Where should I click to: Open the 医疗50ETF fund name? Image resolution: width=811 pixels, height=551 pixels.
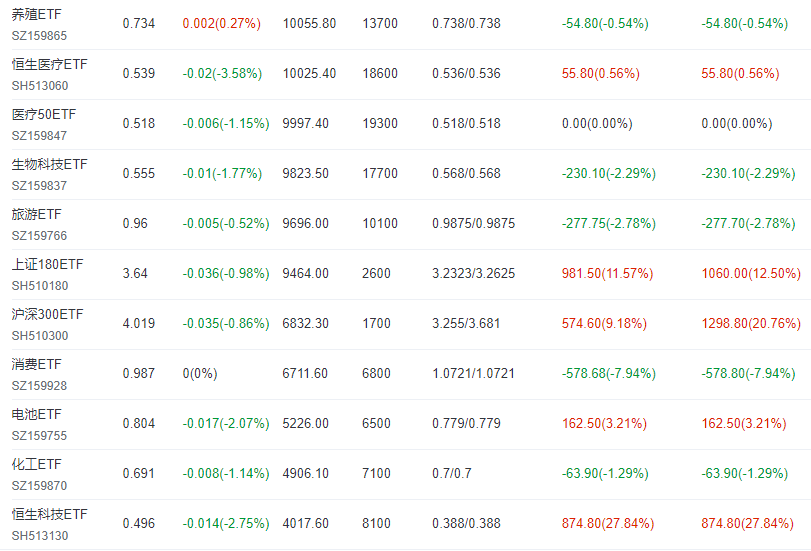point(44,114)
